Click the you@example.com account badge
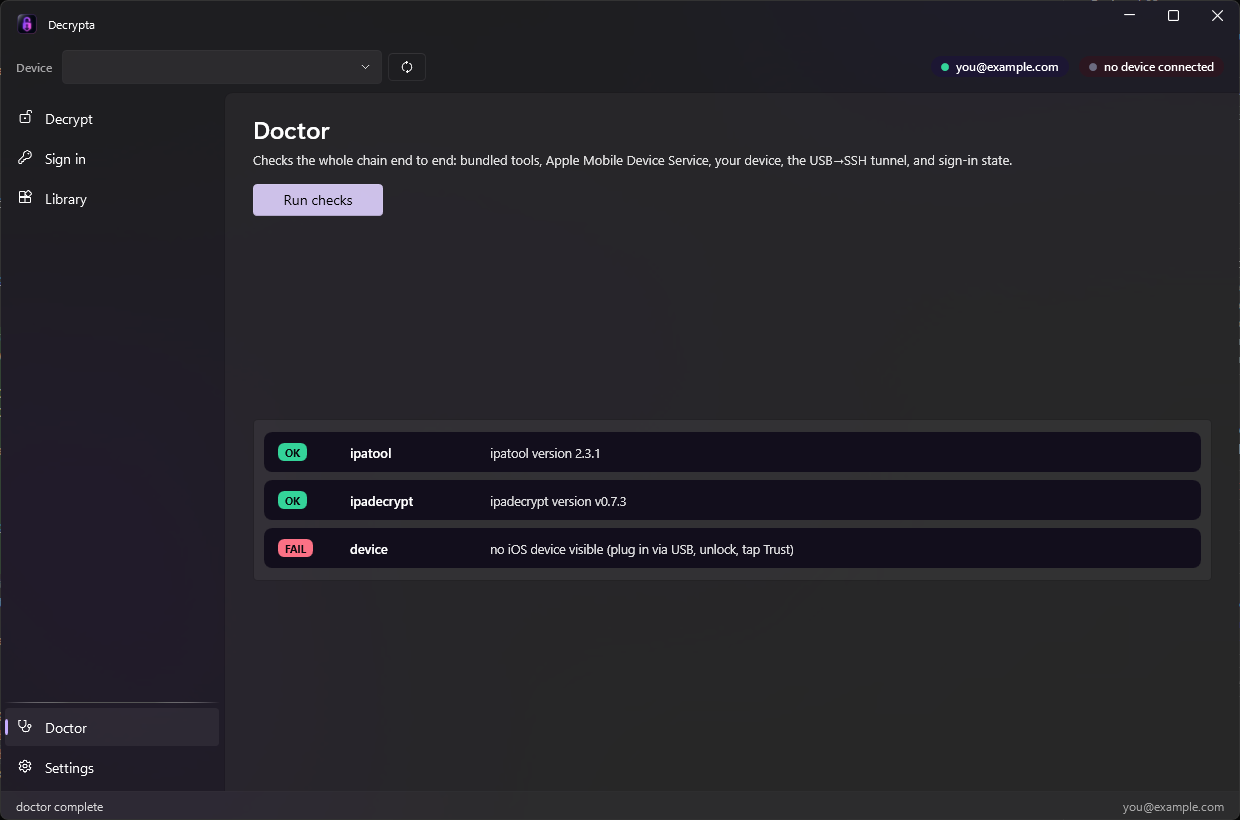Screen dimensions: 1240x820 [1000, 67]
